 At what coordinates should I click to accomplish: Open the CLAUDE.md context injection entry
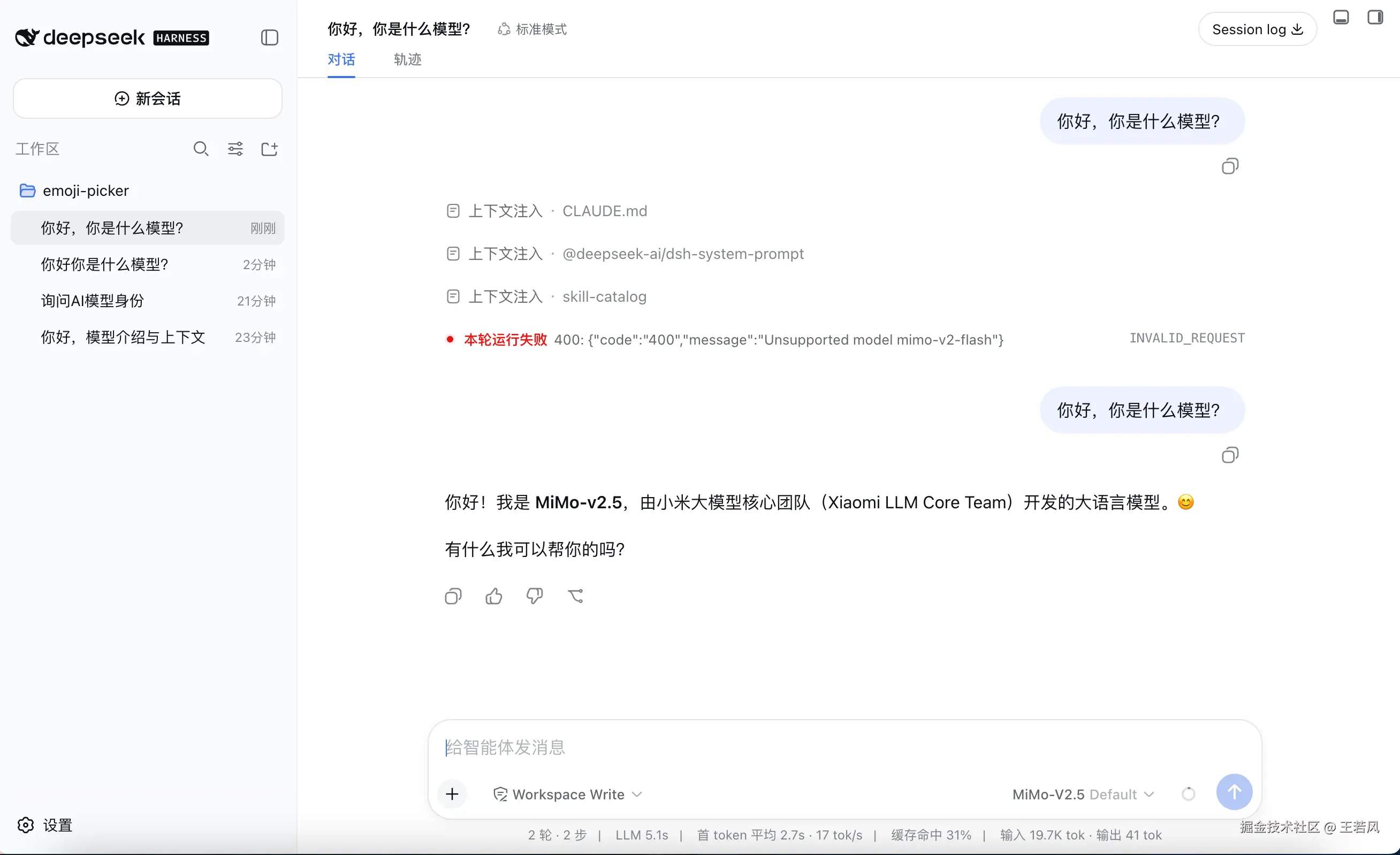click(546, 211)
